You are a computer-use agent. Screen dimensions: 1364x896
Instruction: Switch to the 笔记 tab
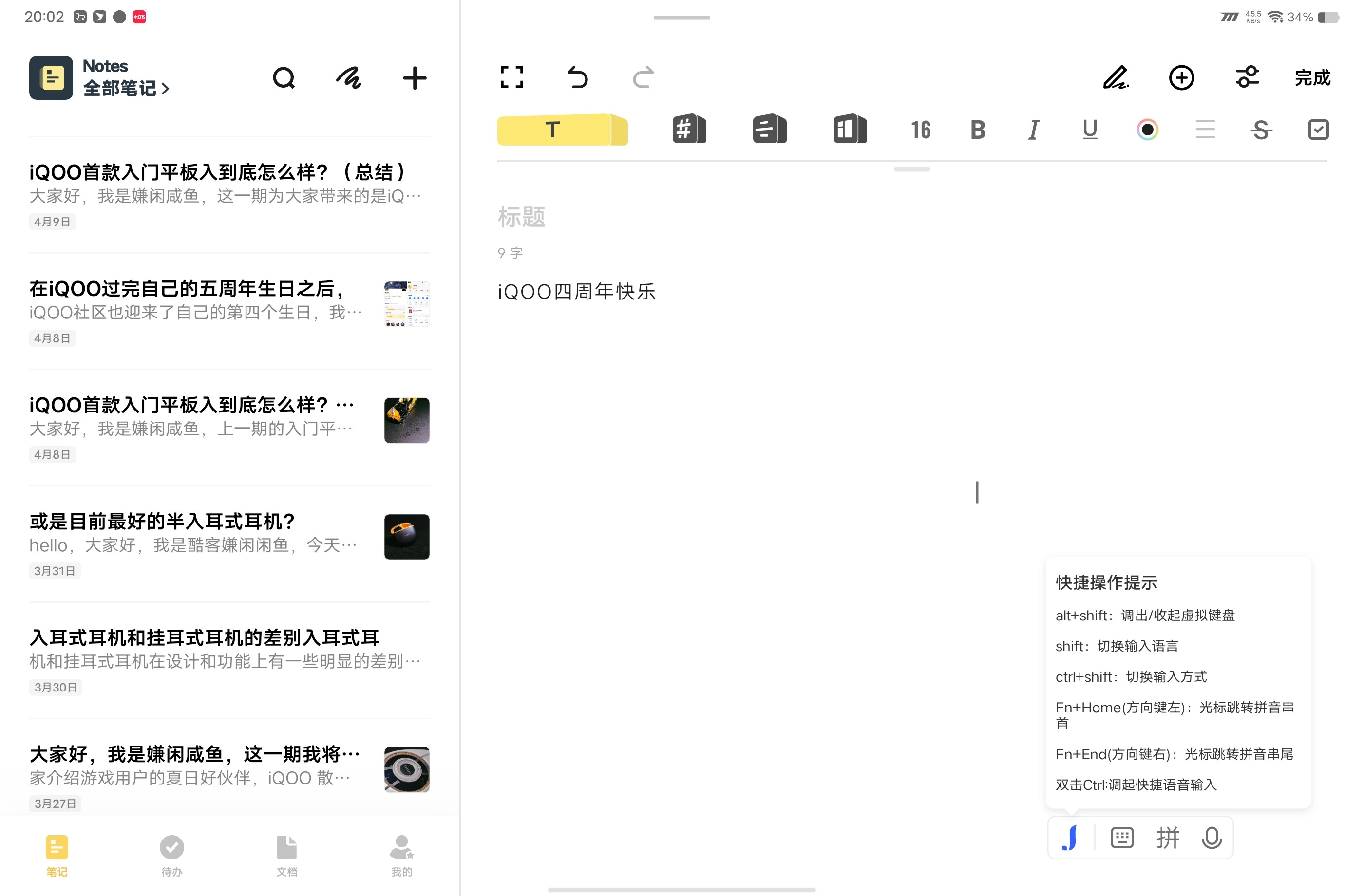pyautogui.click(x=57, y=856)
